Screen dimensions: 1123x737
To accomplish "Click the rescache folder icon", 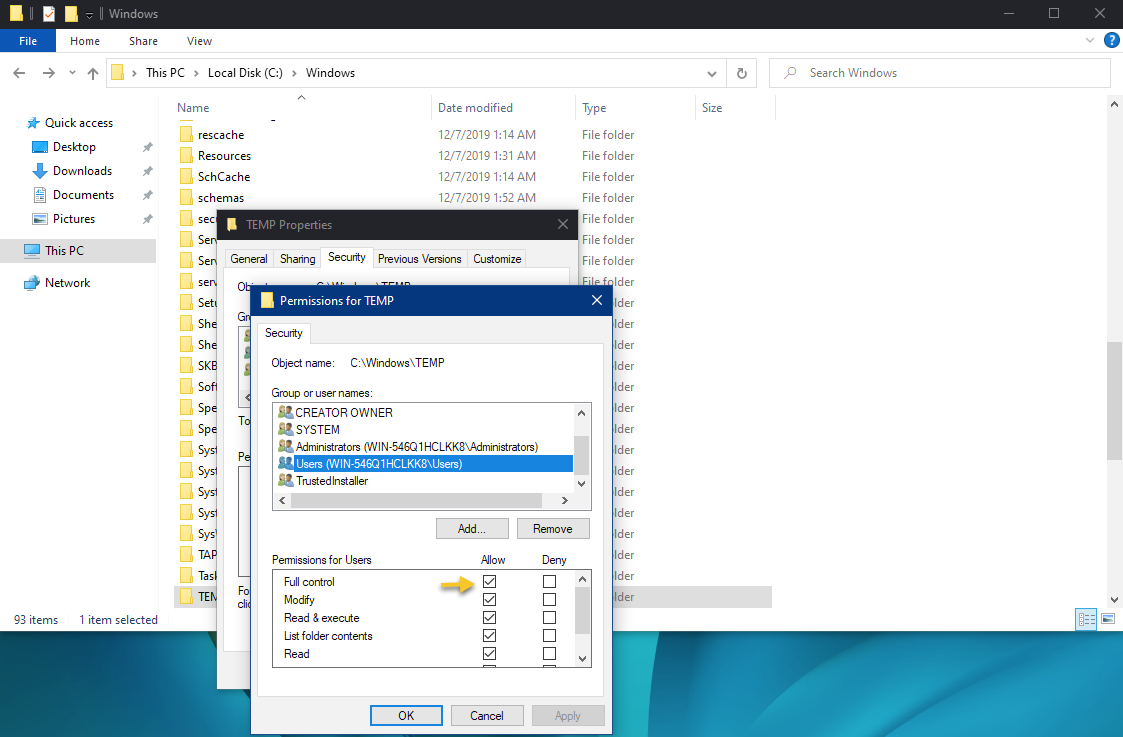I will [186, 135].
